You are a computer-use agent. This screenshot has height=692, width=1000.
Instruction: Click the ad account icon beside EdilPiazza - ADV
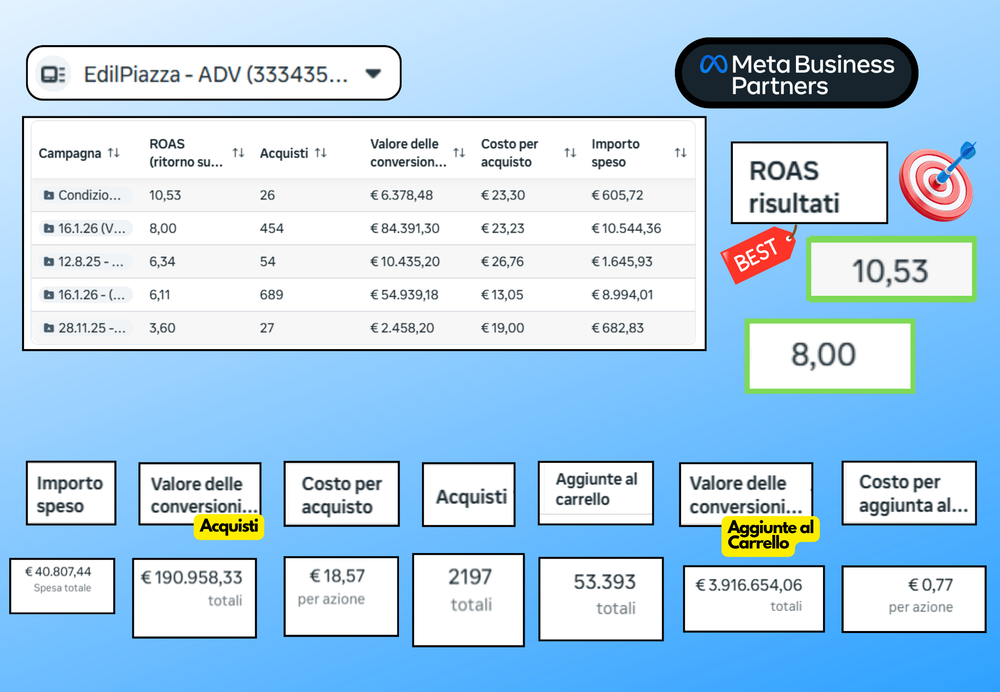coord(53,75)
